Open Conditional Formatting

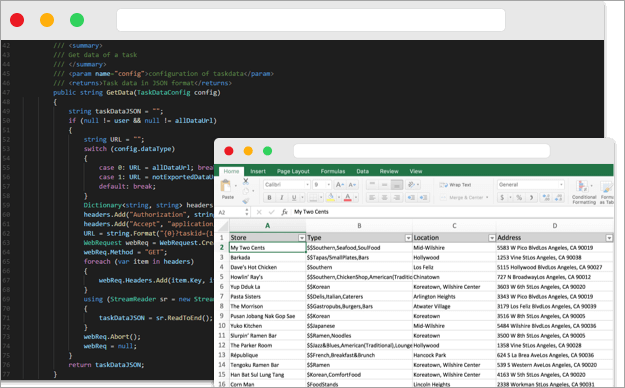pyautogui.click(x=584, y=192)
